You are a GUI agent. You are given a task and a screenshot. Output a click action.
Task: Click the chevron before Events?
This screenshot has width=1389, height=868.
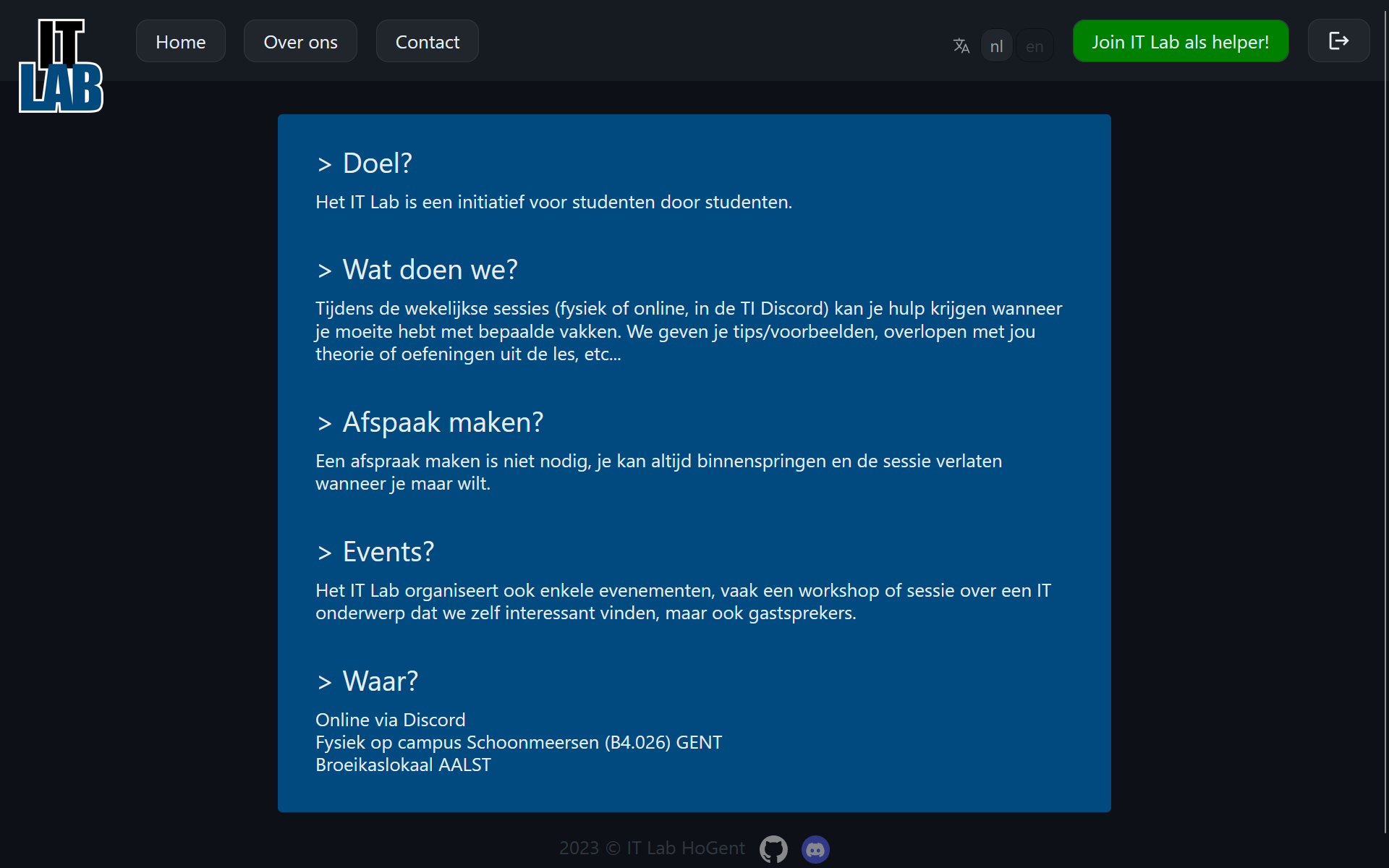(324, 553)
